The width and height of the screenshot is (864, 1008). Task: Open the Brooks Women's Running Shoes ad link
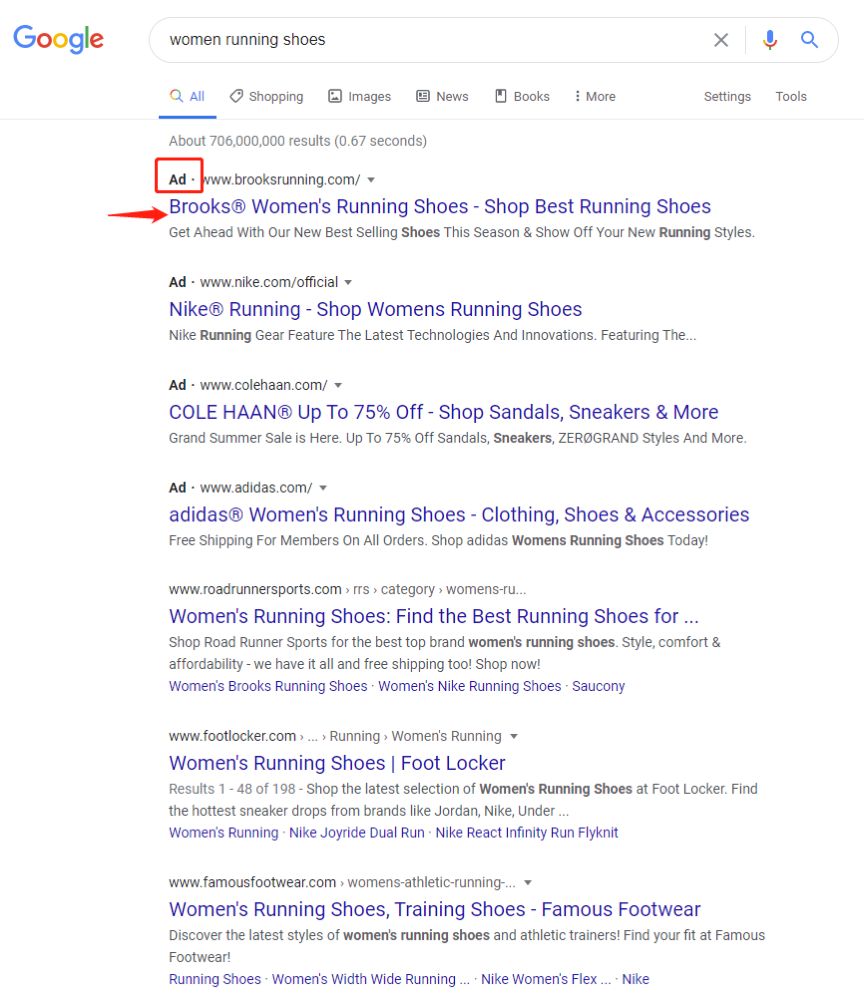pos(440,206)
